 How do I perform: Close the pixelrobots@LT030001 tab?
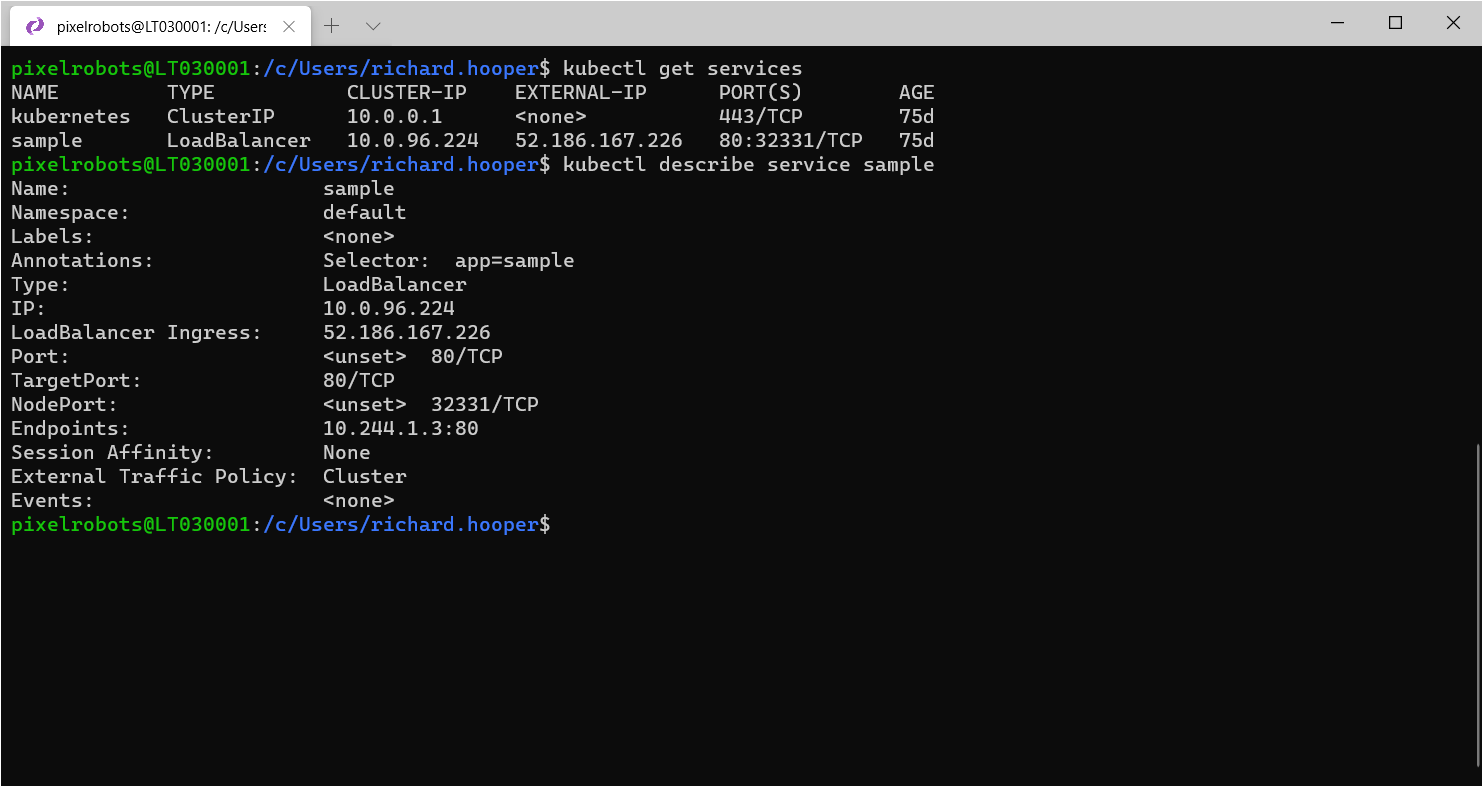pyautogui.click(x=289, y=26)
